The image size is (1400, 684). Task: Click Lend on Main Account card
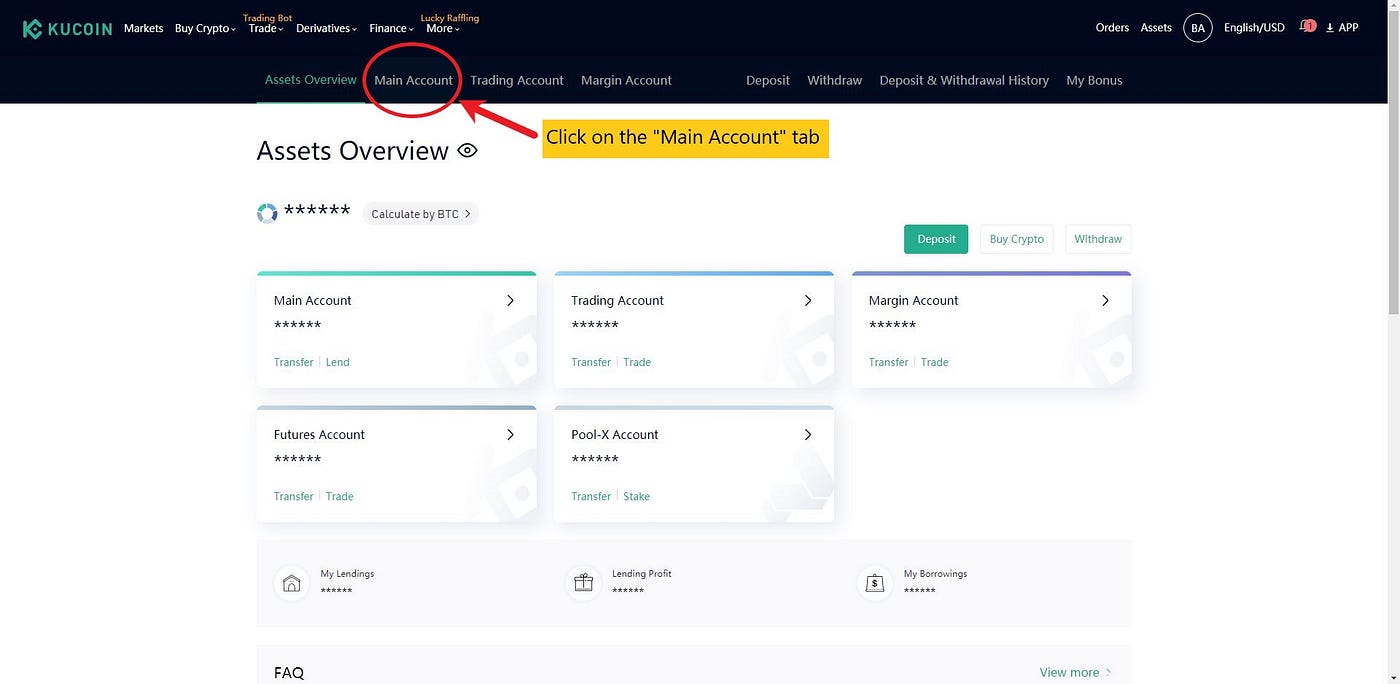tap(338, 362)
